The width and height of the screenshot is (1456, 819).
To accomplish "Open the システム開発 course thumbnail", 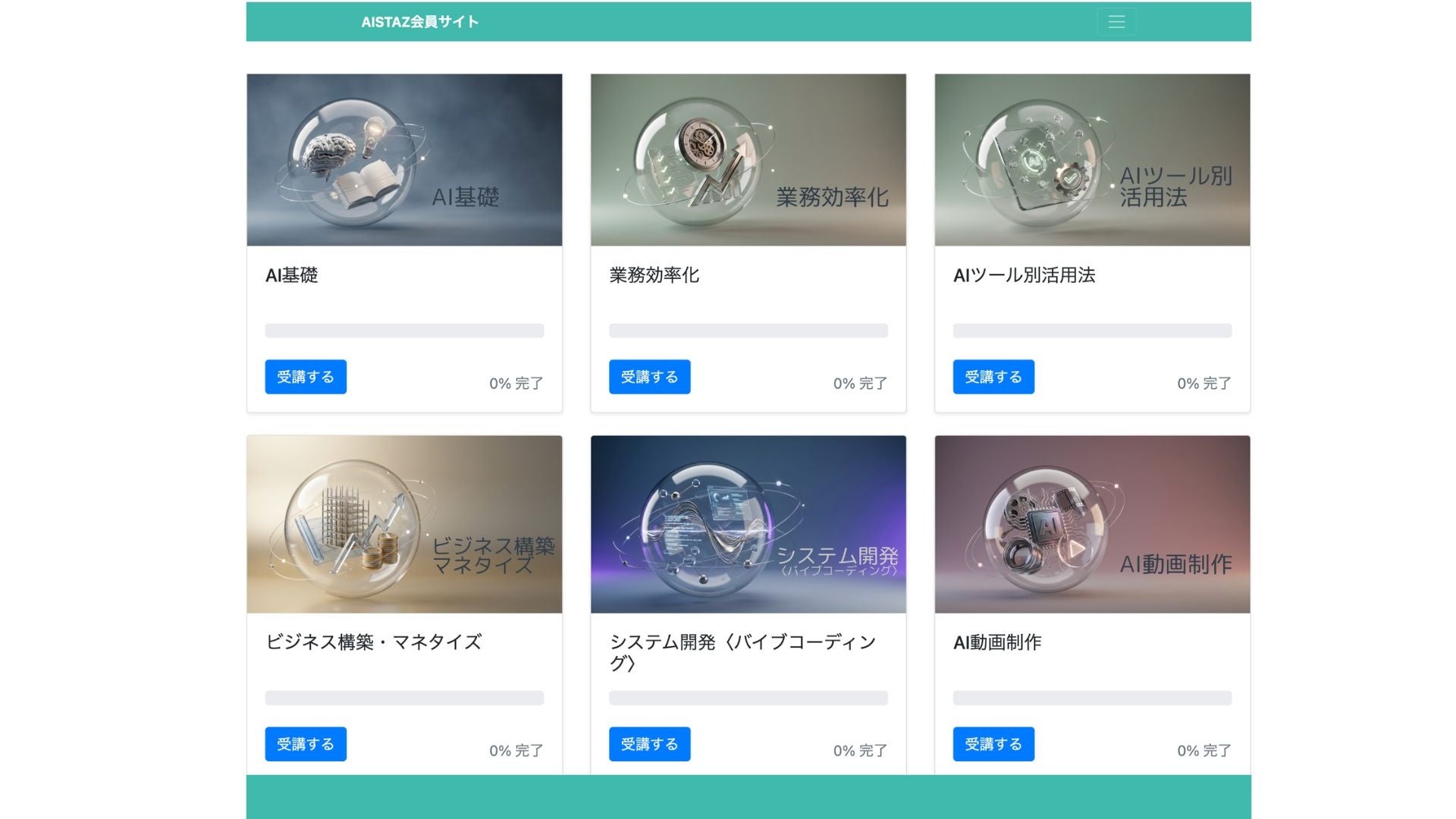I will pos(748,524).
